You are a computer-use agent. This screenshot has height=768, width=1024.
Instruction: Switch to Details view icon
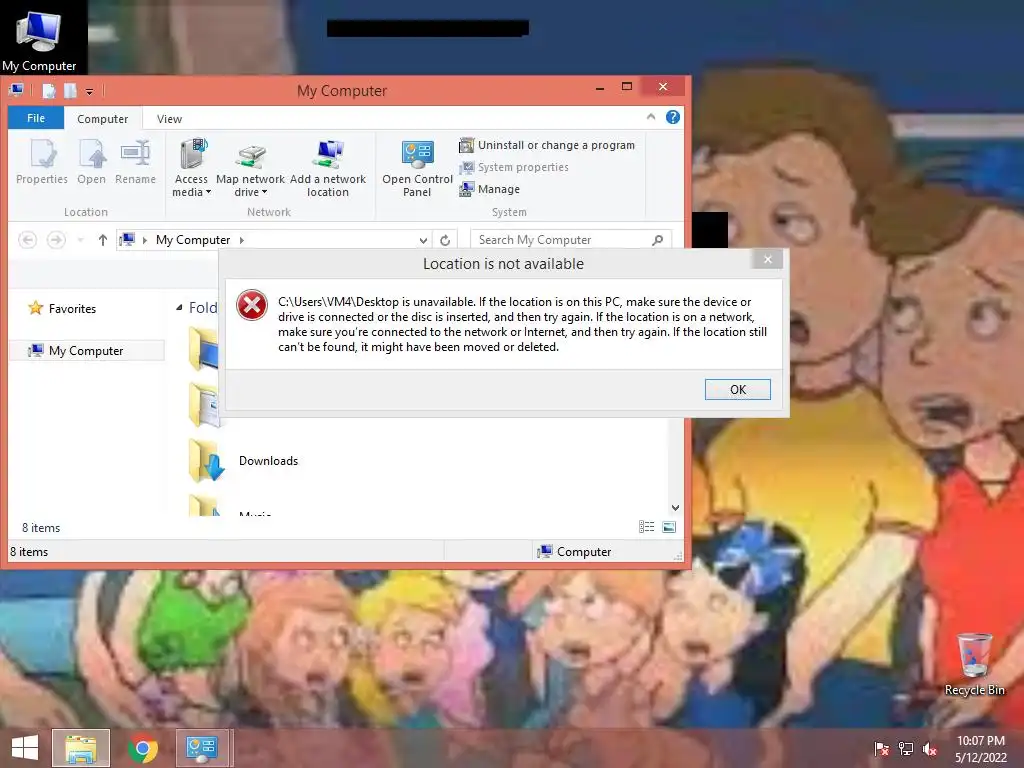[647, 526]
